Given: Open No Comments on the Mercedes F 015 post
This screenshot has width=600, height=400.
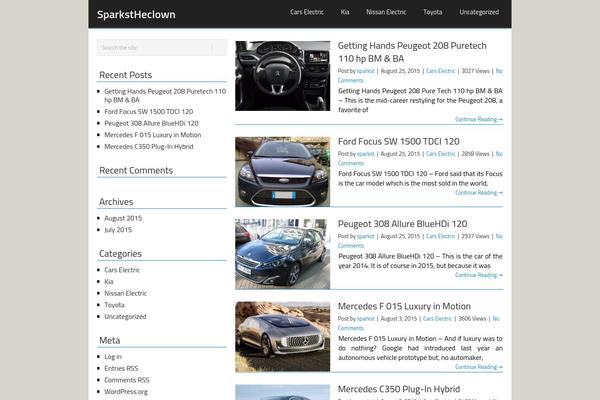Looking at the screenshot, I should (351, 328).
